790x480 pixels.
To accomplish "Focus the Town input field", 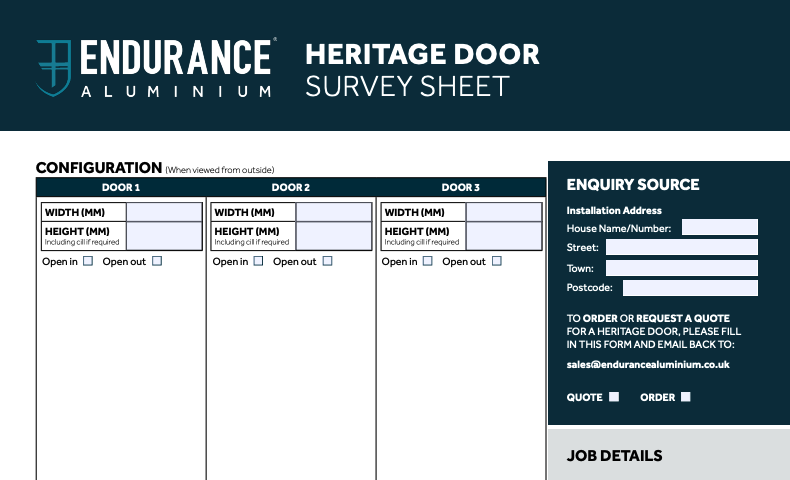I will coord(681,268).
